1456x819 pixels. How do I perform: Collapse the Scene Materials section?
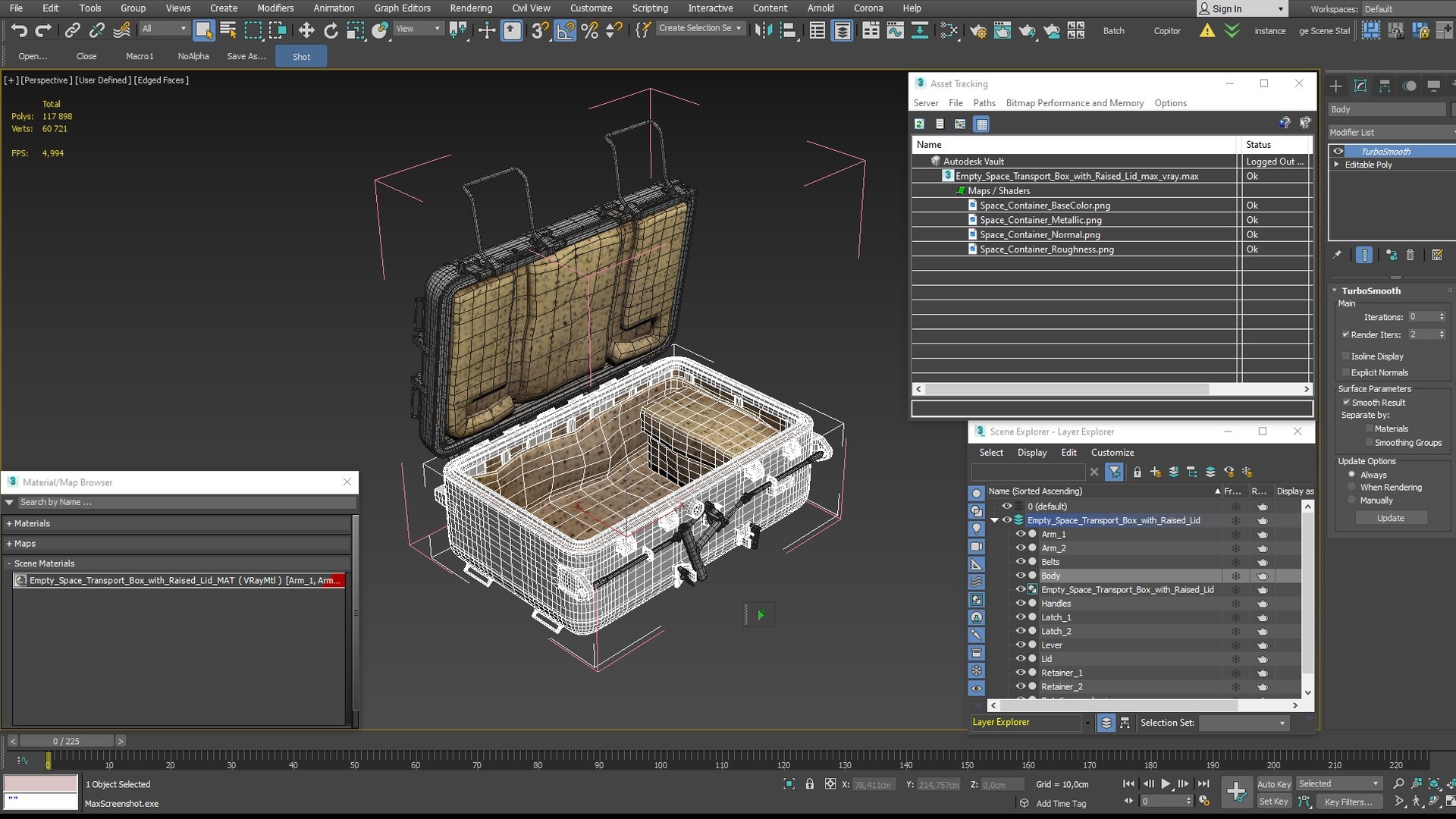(10, 563)
